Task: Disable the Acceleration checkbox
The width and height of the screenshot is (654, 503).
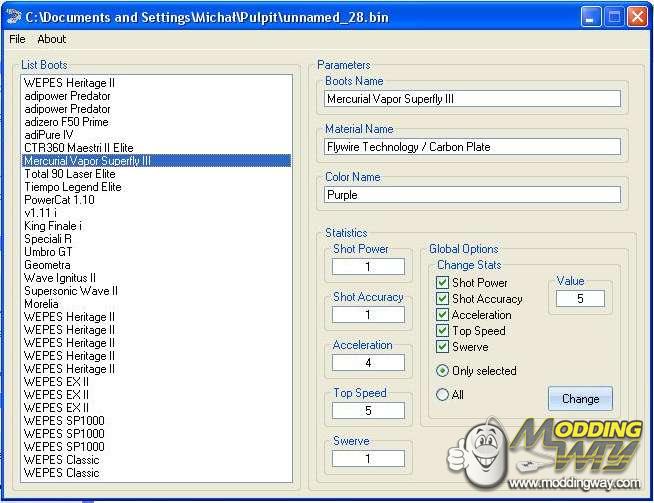Action: point(443,315)
